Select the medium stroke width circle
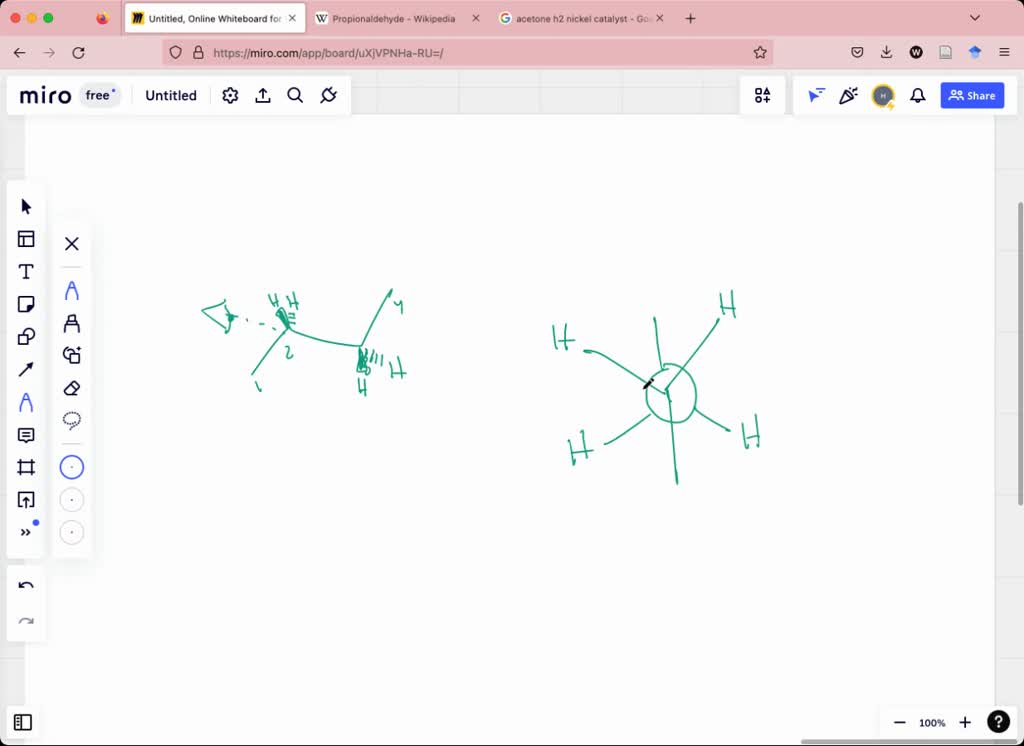The image size is (1024, 746). 71,499
